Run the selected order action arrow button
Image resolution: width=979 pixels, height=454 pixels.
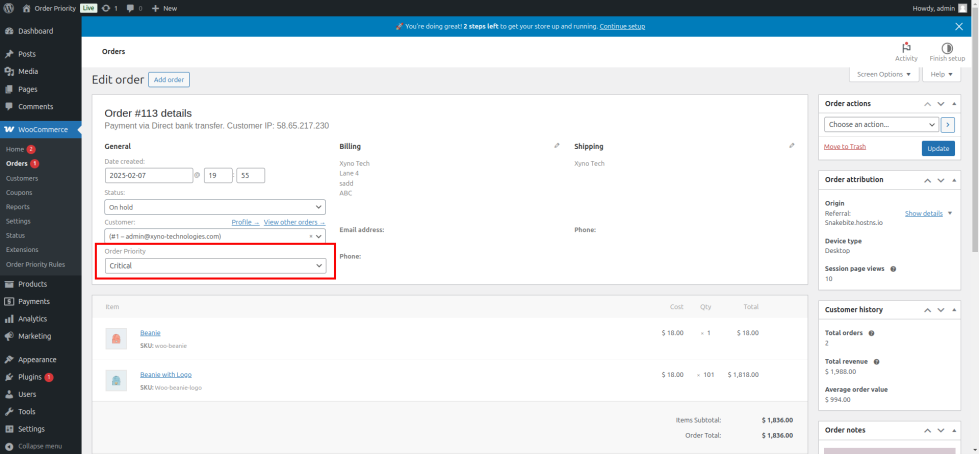[x=948, y=124]
